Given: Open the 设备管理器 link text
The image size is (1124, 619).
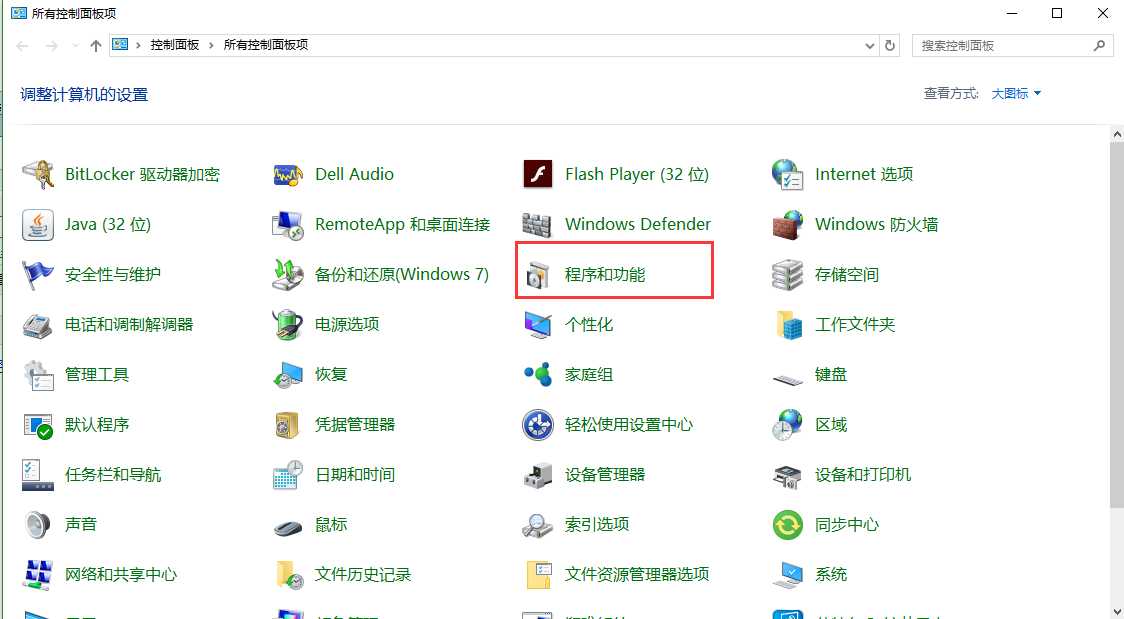Looking at the screenshot, I should pos(605,475).
